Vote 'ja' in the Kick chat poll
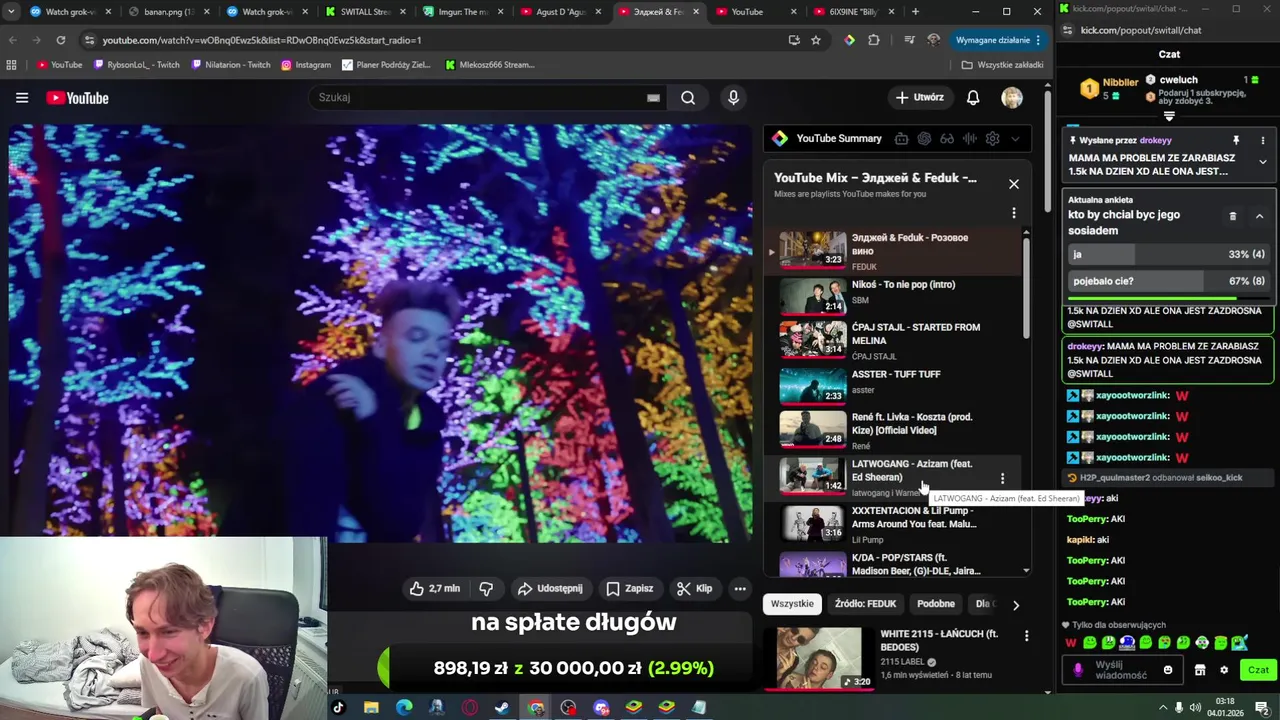The height and width of the screenshot is (720, 1280). click(x=1167, y=254)
